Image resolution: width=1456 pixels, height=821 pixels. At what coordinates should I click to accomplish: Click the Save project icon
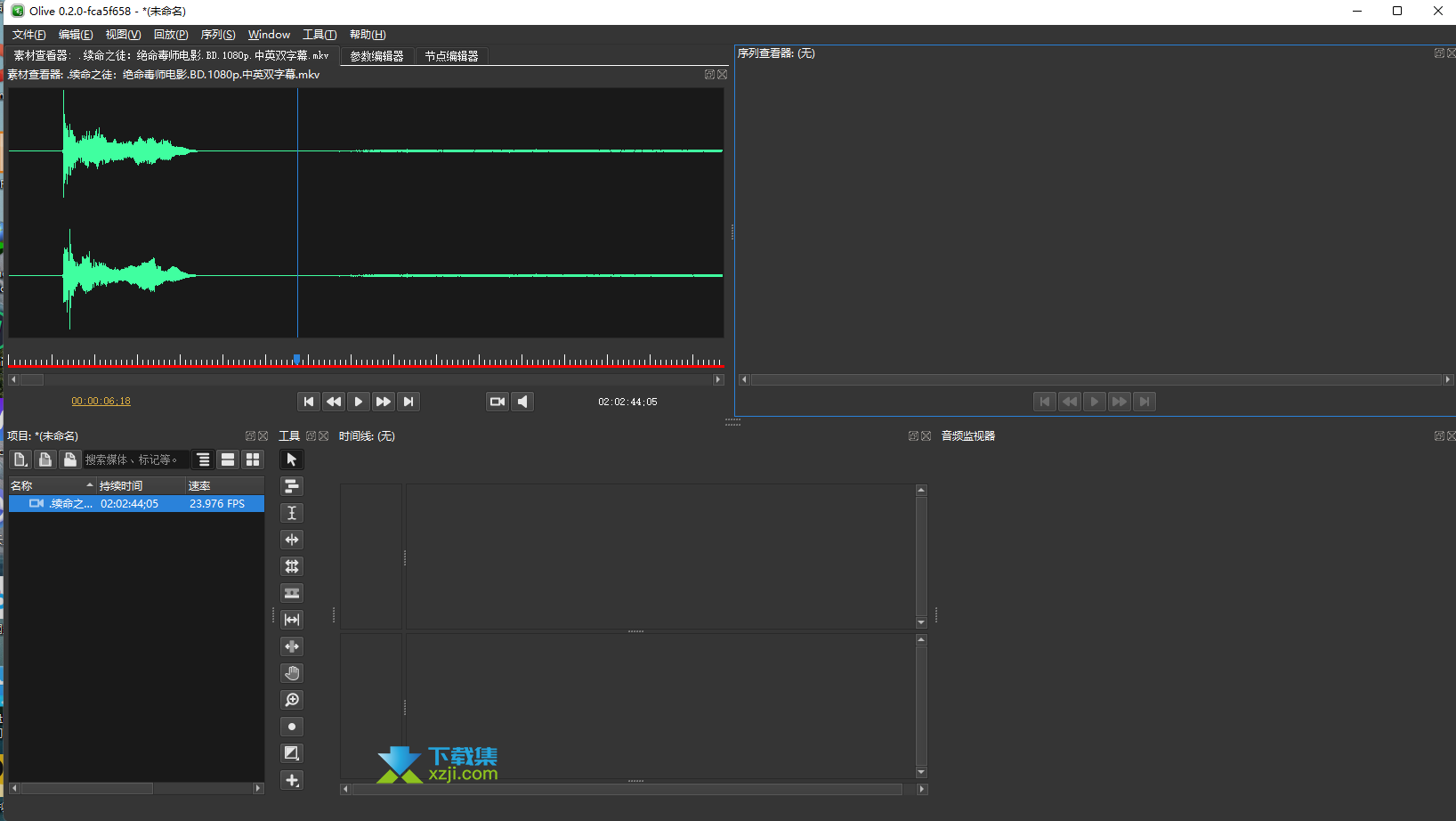pyautogui.click(x=70, y=459)
